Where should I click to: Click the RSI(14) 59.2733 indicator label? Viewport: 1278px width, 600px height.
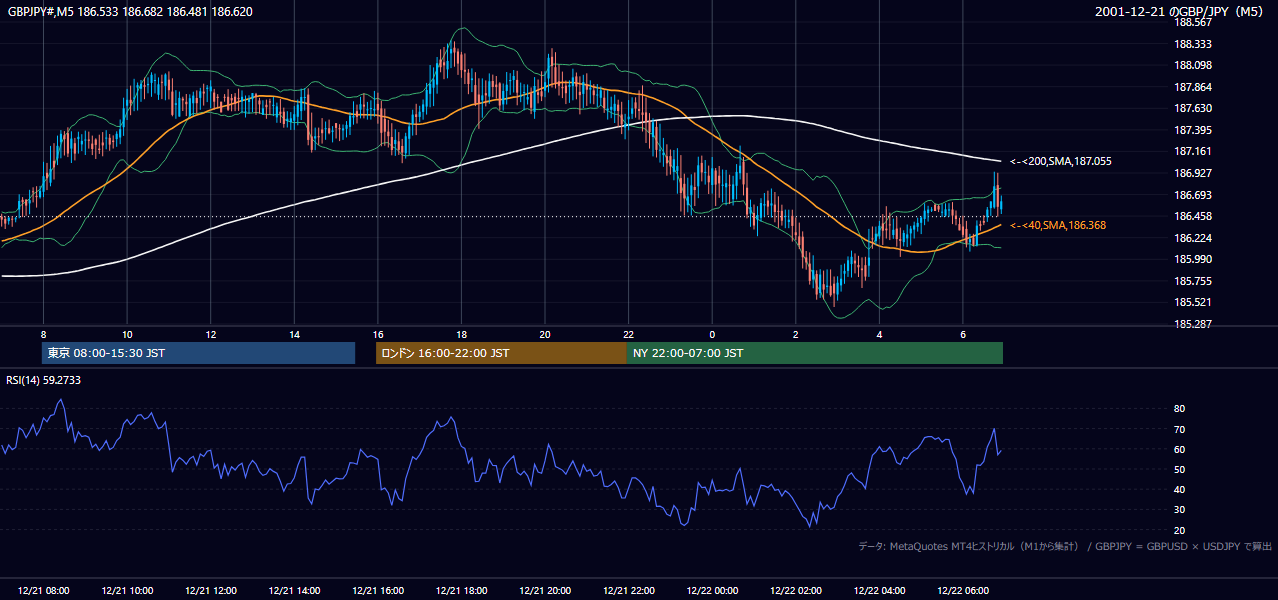pyautogui.click(x=44, y=380)
